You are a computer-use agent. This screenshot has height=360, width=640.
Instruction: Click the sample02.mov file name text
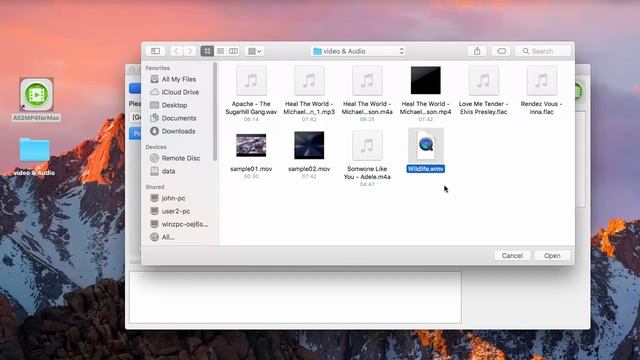(309, 169)
